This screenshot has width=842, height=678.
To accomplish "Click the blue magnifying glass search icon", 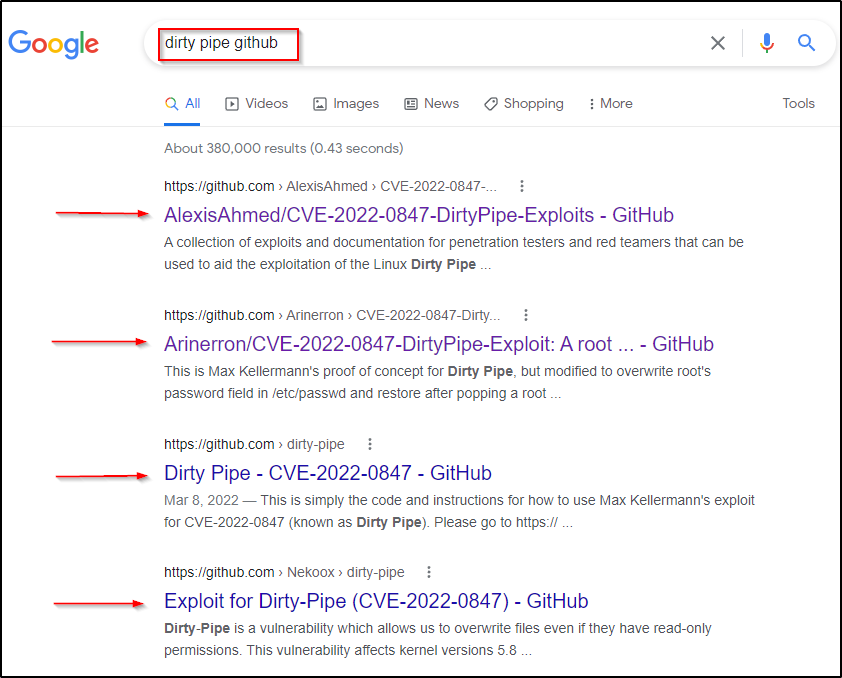I will tap(806, 43).
